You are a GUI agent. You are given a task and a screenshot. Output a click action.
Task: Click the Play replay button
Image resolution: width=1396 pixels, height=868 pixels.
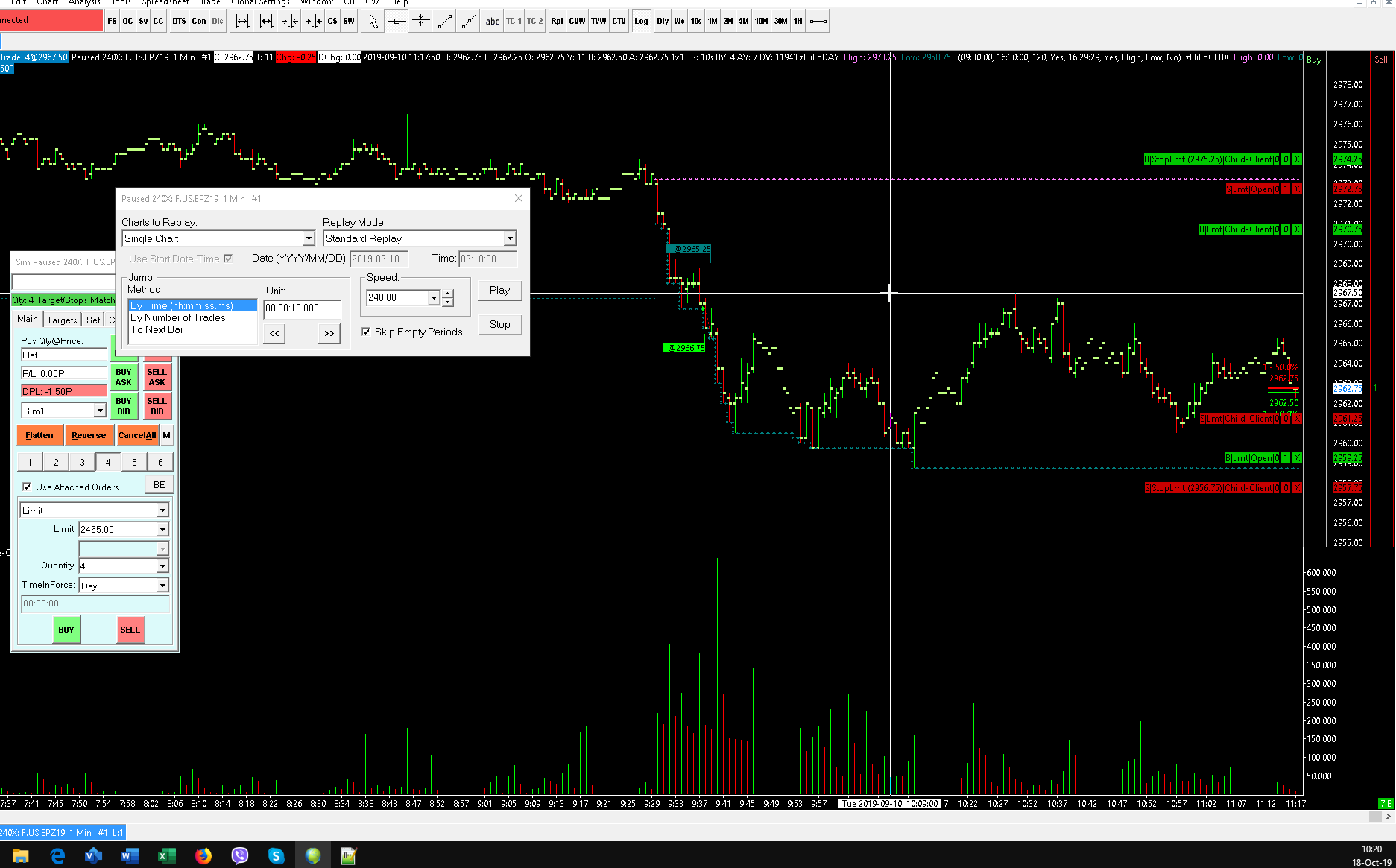499,290
